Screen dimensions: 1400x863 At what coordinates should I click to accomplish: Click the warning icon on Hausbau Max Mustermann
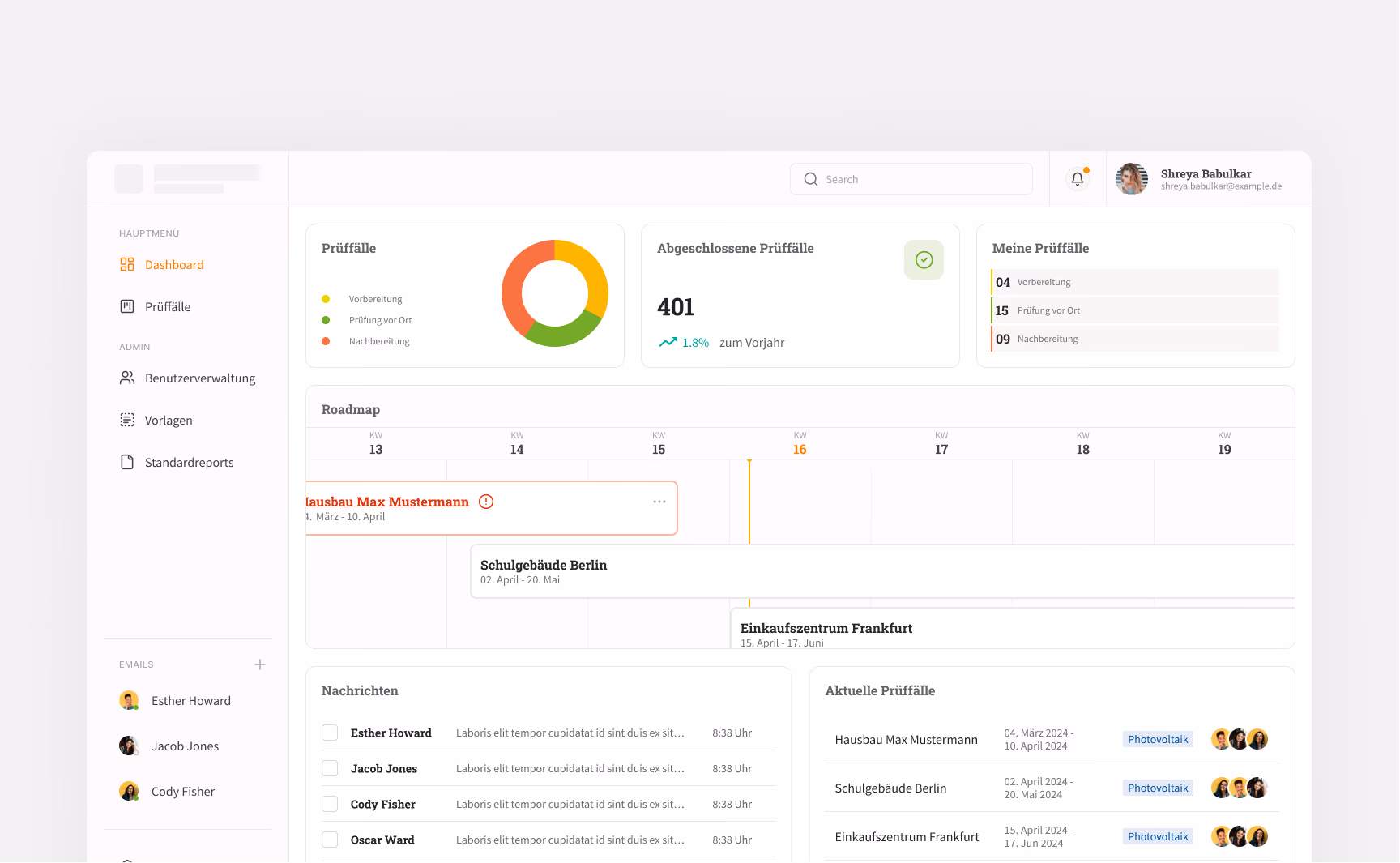coord(486,502)
